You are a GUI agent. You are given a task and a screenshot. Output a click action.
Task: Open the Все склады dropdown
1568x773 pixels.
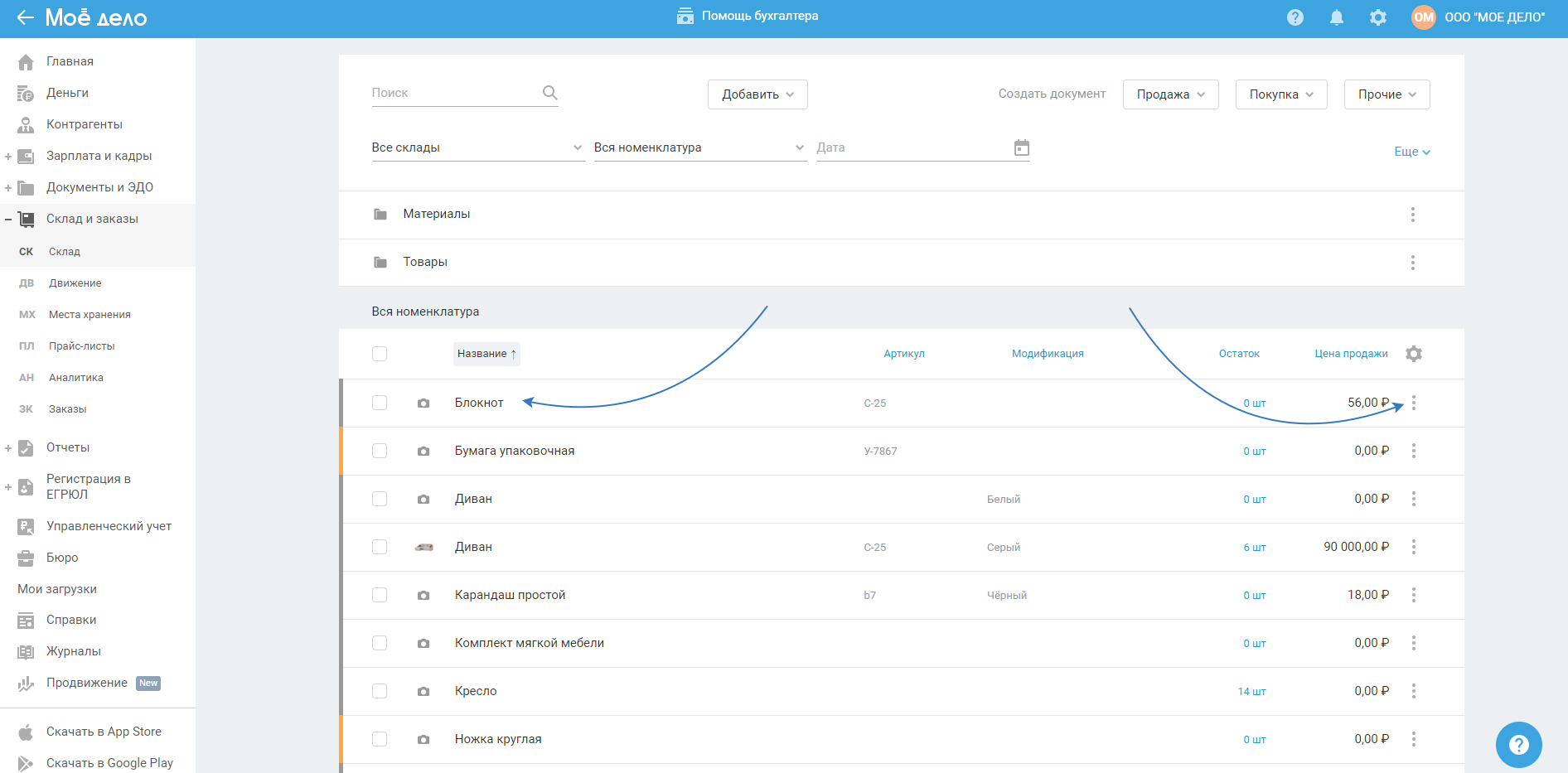(x=477, y=147)
